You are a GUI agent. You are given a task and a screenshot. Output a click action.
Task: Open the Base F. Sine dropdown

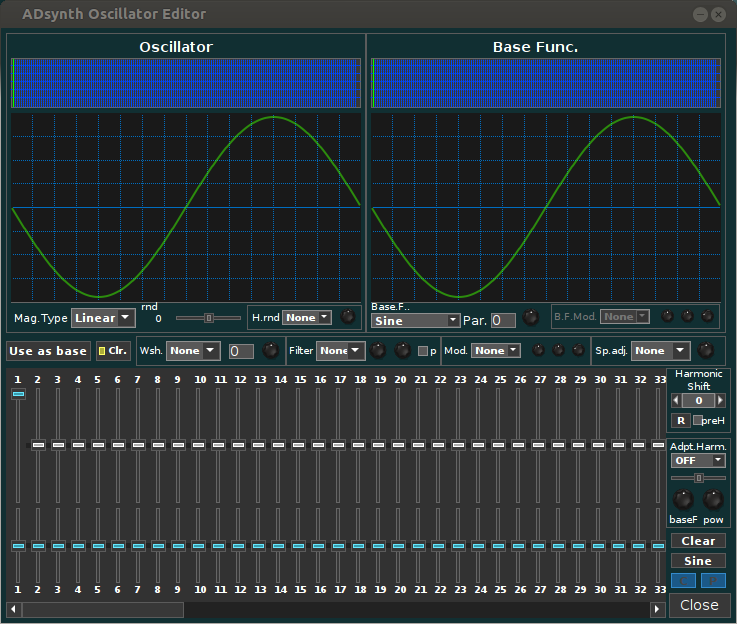(x=415, y=321)
